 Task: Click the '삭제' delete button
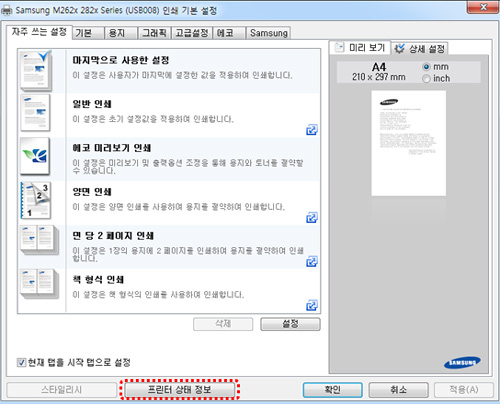(x=223, y=324)
